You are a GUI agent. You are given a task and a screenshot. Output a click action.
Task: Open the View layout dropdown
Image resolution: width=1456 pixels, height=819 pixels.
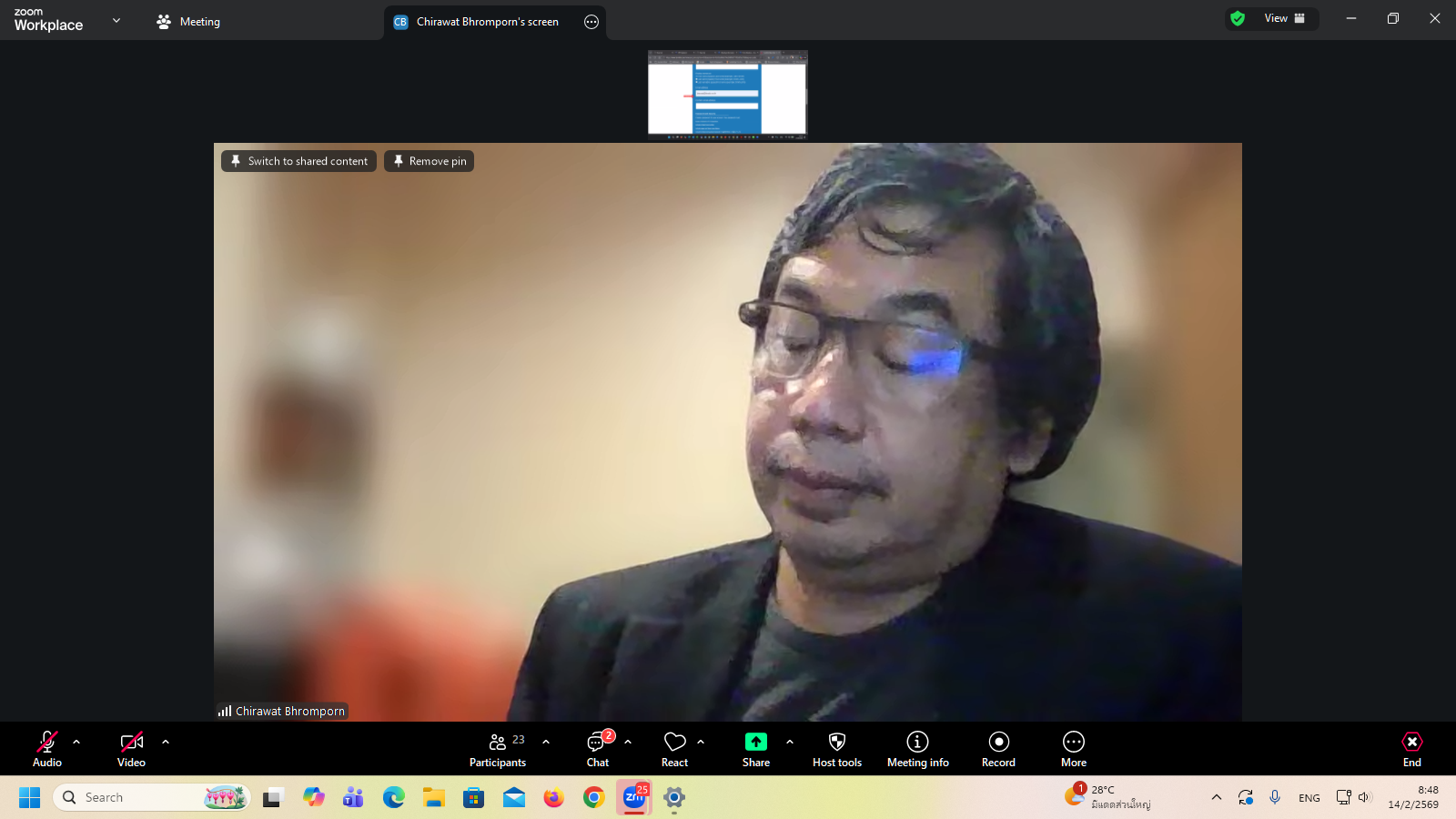[x=1283, y=18]
